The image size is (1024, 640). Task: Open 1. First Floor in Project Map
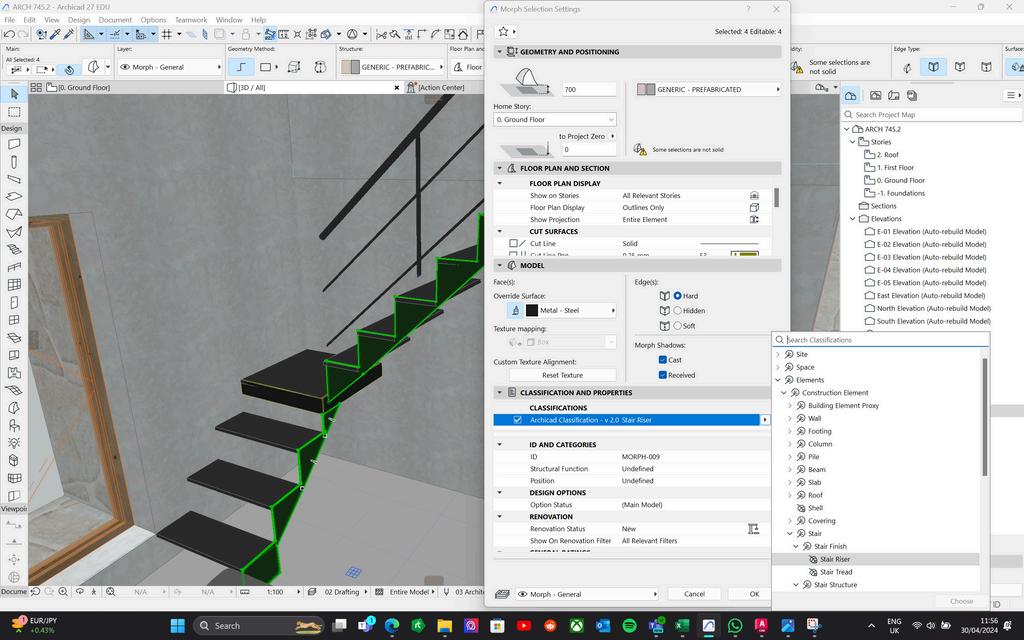click(x=895, y=168)
